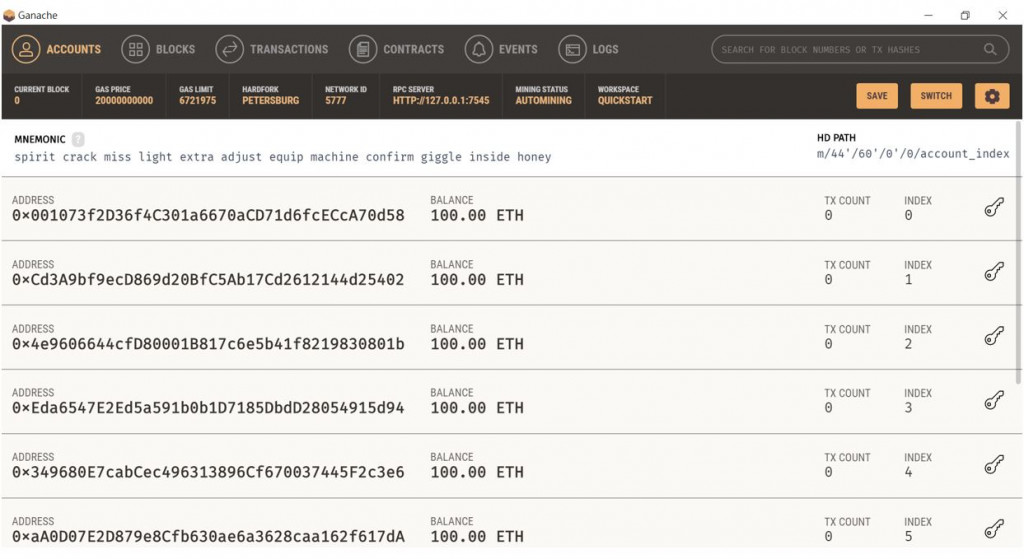Open settings with the gear icon
The height and width of the screenshot is (559, 1024).
click(992, 96)
